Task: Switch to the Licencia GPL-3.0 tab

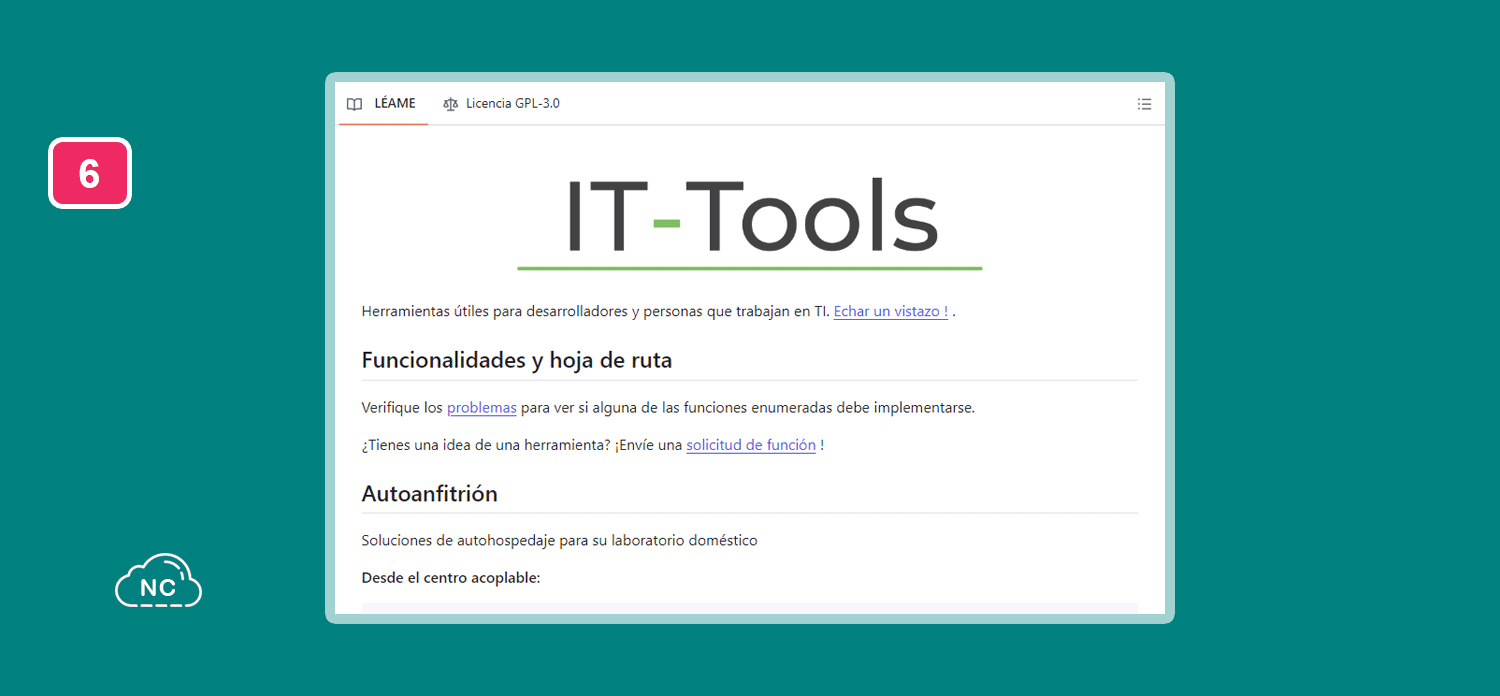Action: 501,104
